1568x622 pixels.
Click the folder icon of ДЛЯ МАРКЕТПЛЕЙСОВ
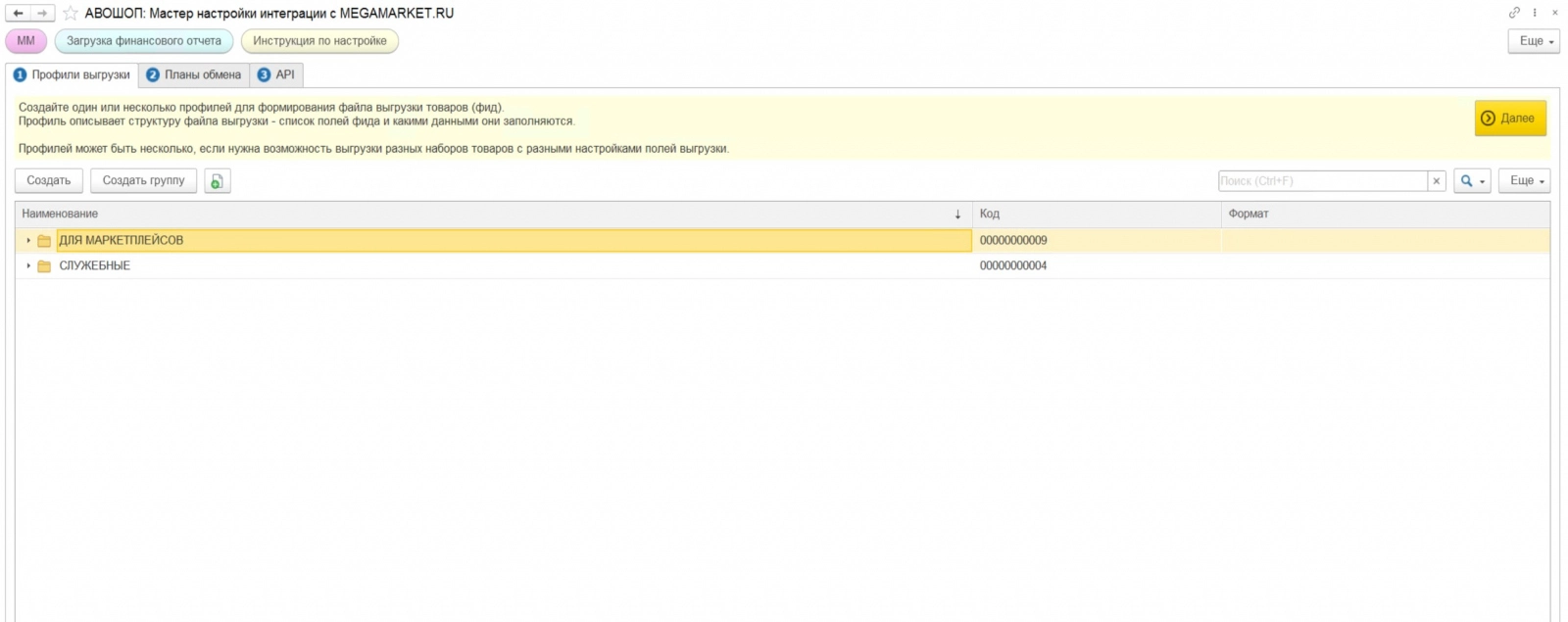44,241
